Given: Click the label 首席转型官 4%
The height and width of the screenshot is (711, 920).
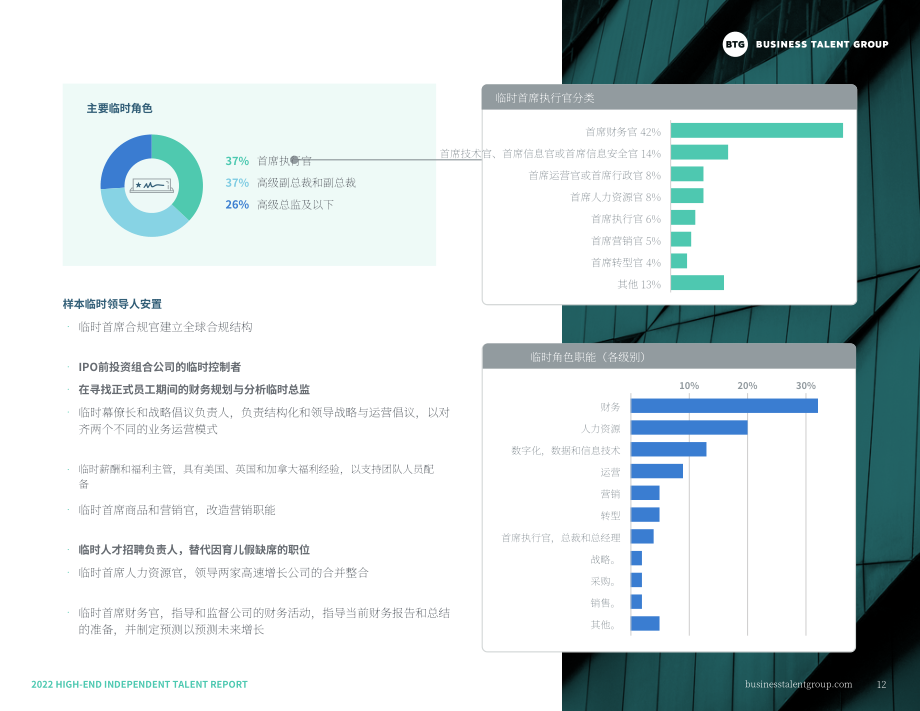Looking at the screenshot, I should (626, 262).
